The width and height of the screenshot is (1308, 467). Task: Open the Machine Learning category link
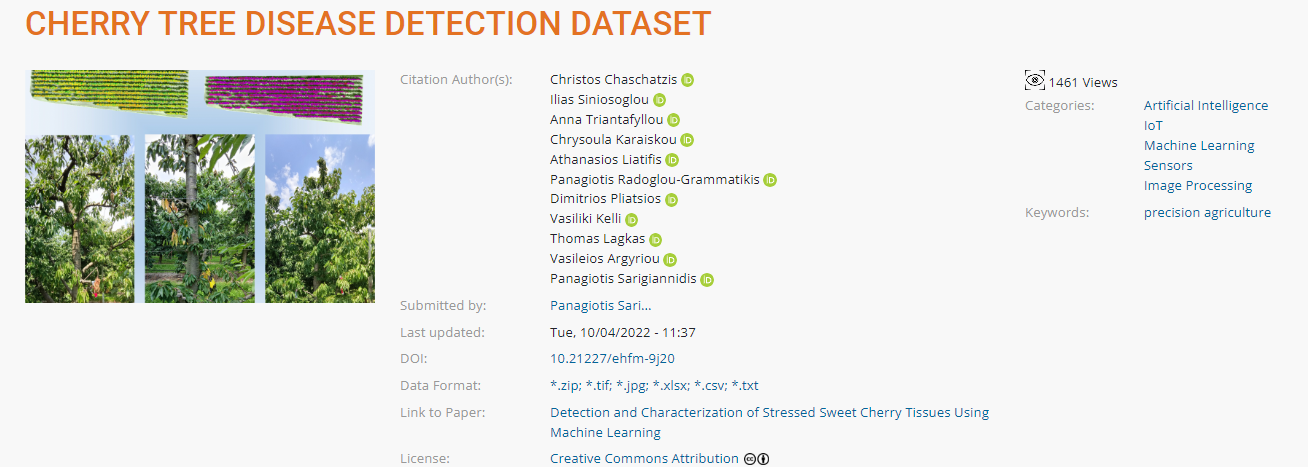[x=1198, y=145]
